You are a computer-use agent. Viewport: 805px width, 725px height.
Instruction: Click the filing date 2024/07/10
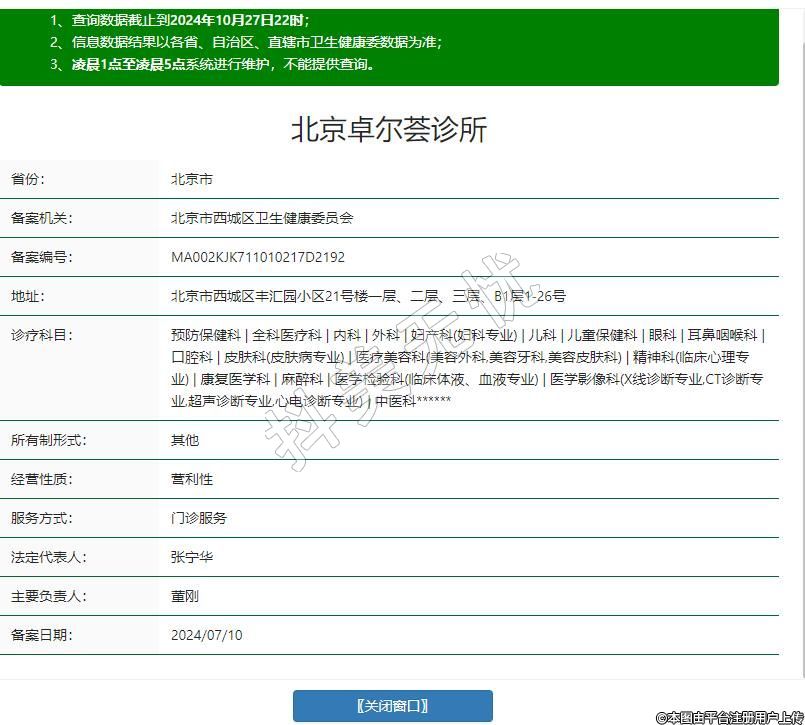206,635
